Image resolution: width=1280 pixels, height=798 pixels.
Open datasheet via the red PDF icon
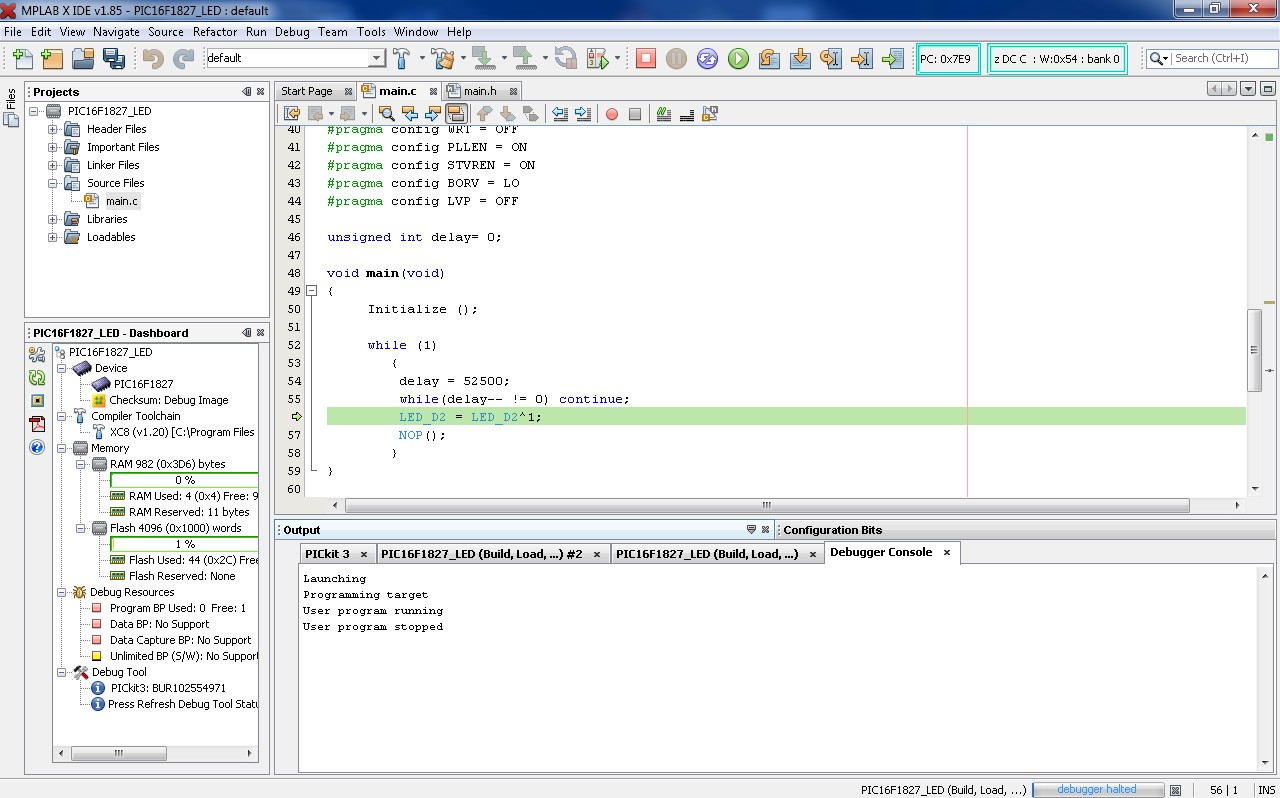pyautogui.click(x=37, y=423)
